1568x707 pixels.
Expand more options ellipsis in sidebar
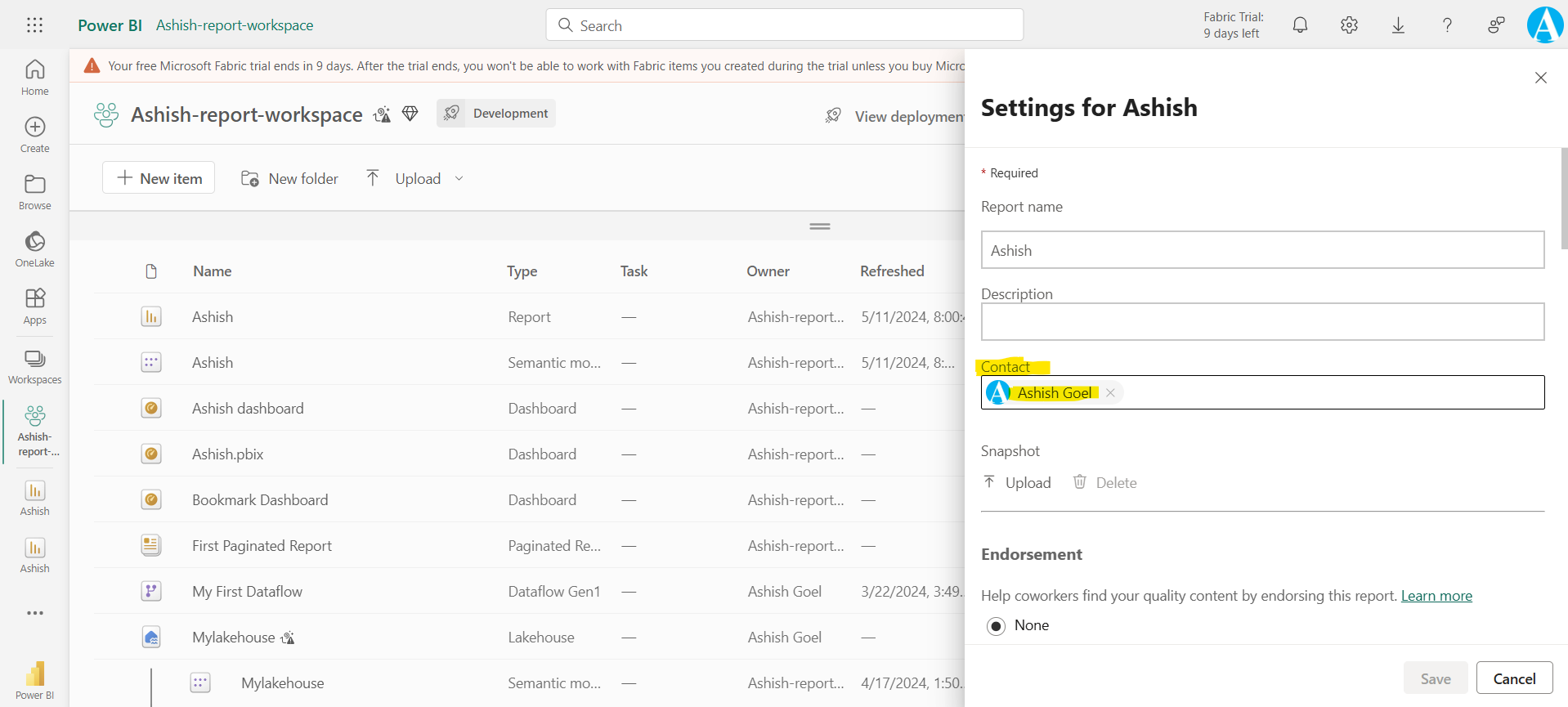tap(34, 613)
